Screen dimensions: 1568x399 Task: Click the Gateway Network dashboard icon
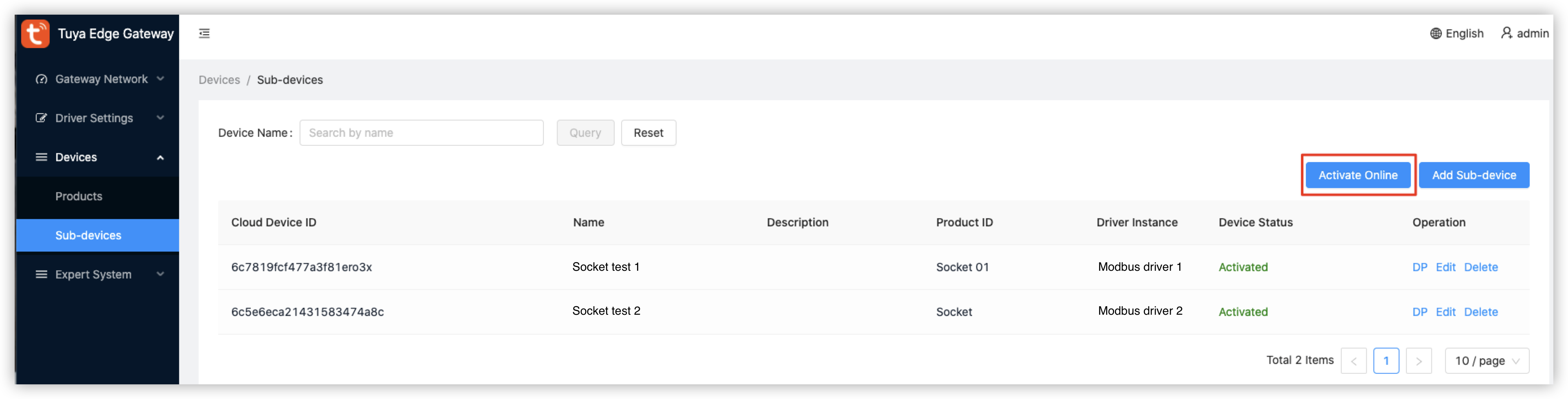tap(42, 79)
